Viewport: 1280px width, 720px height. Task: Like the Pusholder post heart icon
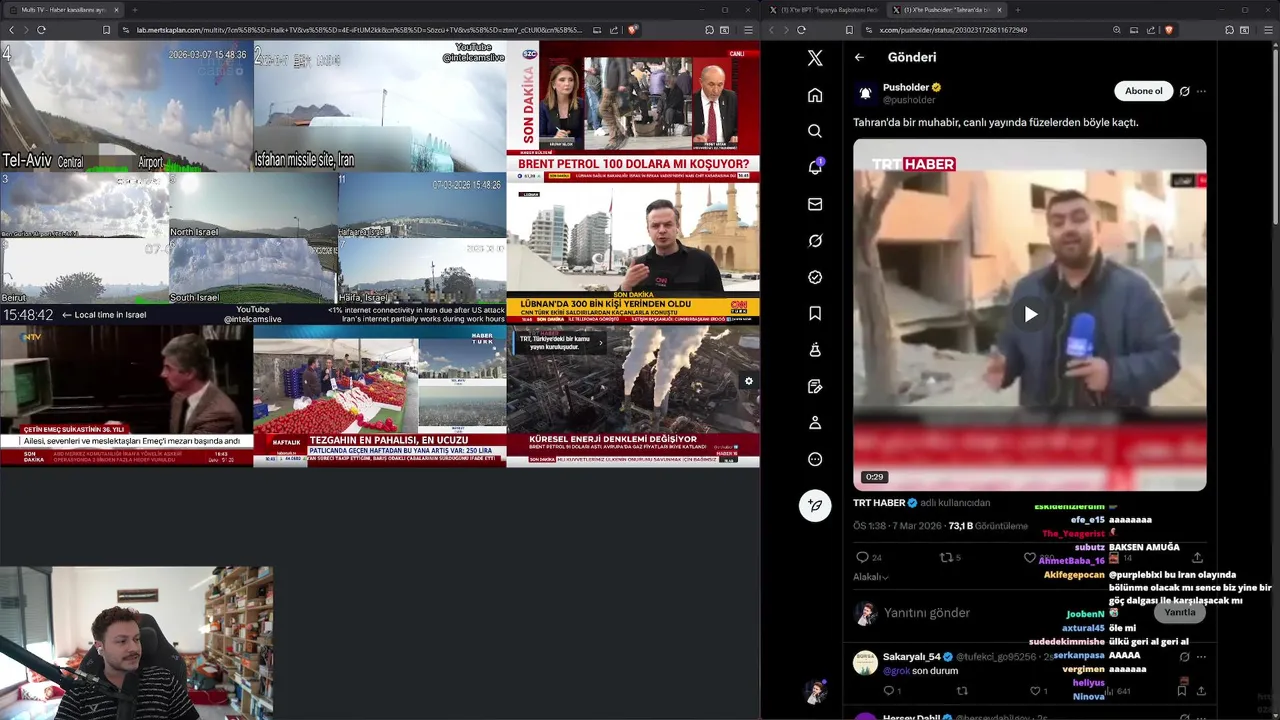[1030, 557]
